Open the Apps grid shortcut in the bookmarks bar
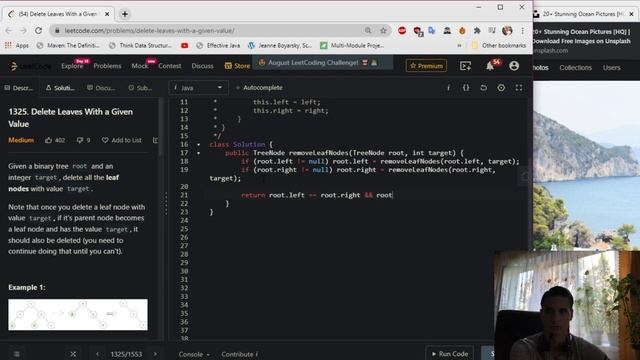Viewport: 640px width, 360px height. click(17, 46)
